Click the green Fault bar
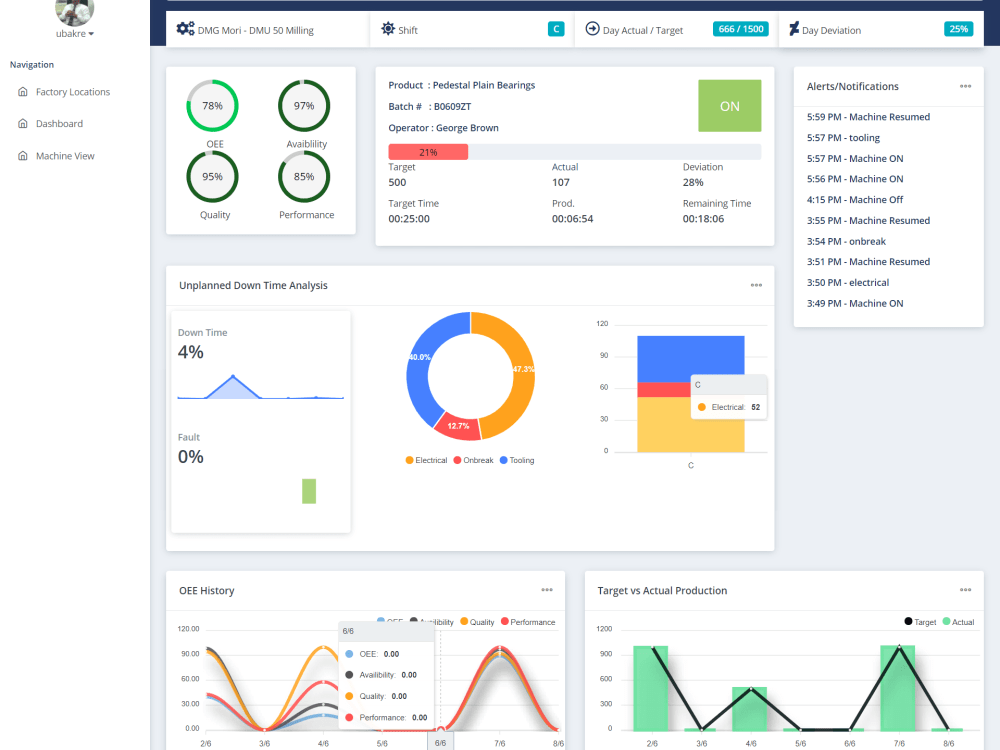This screenshot has height=750, width=1000. pyautogui.click(x=309, y=491)
